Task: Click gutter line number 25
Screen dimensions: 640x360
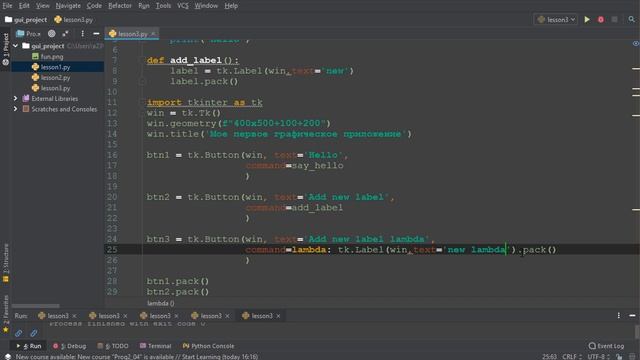Action: (x=112, y=249)
